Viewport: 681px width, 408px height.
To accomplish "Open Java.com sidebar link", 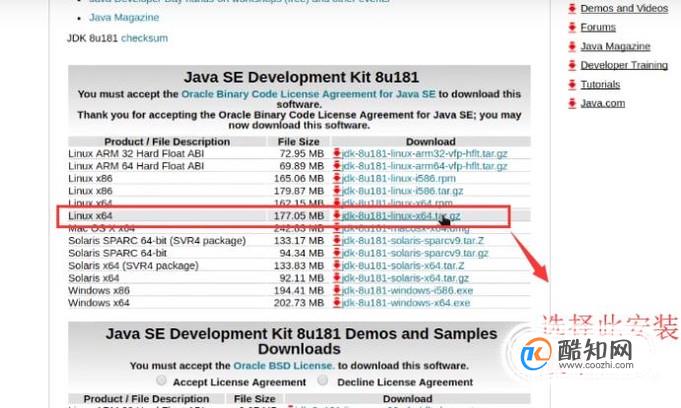I will click(603, 103).
